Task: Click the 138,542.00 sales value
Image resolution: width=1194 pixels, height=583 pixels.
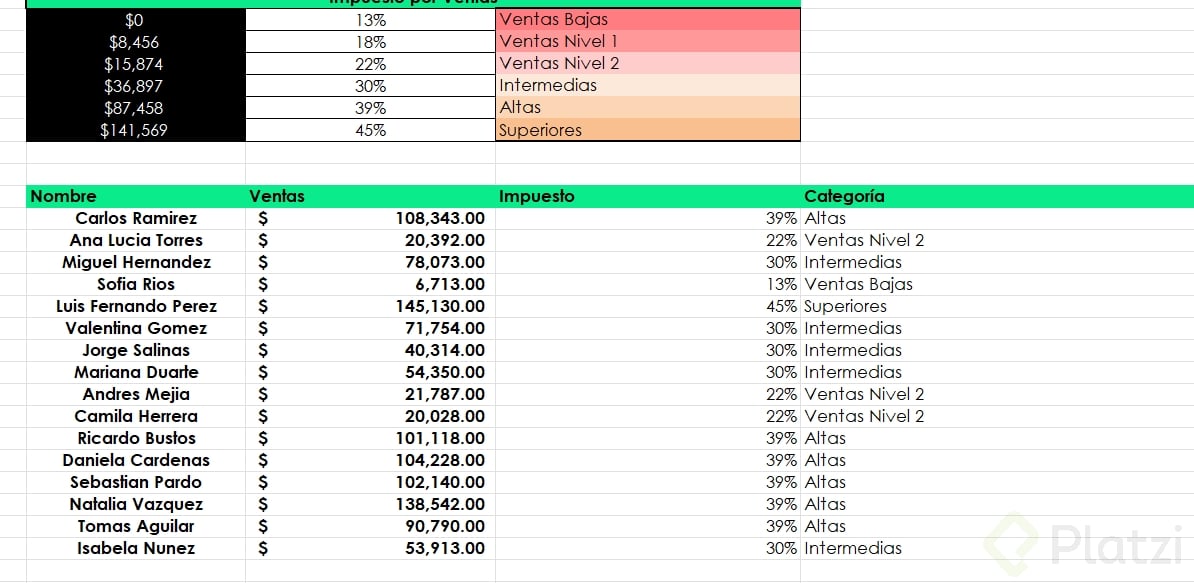Action: (x=440, y=504)
